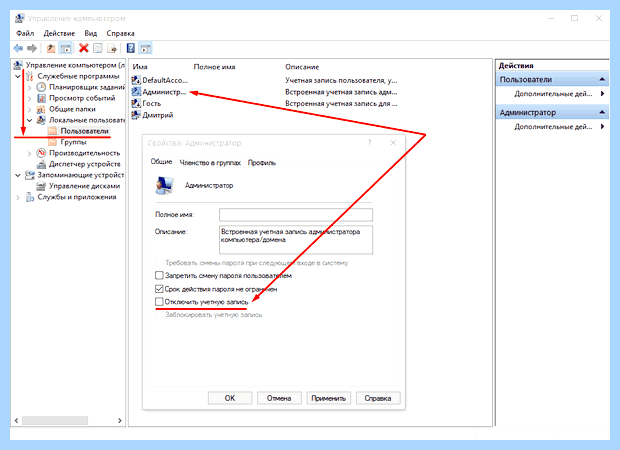The image size is (620, 450).
Task: Select the Общие tab
Action: pos(161,161)
